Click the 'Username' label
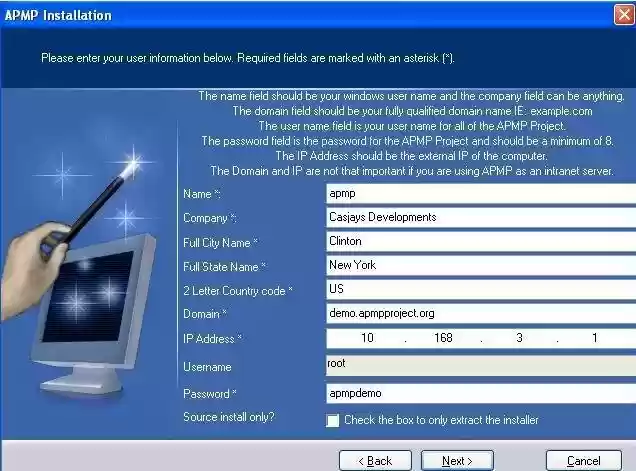 (x=207, y=367)
